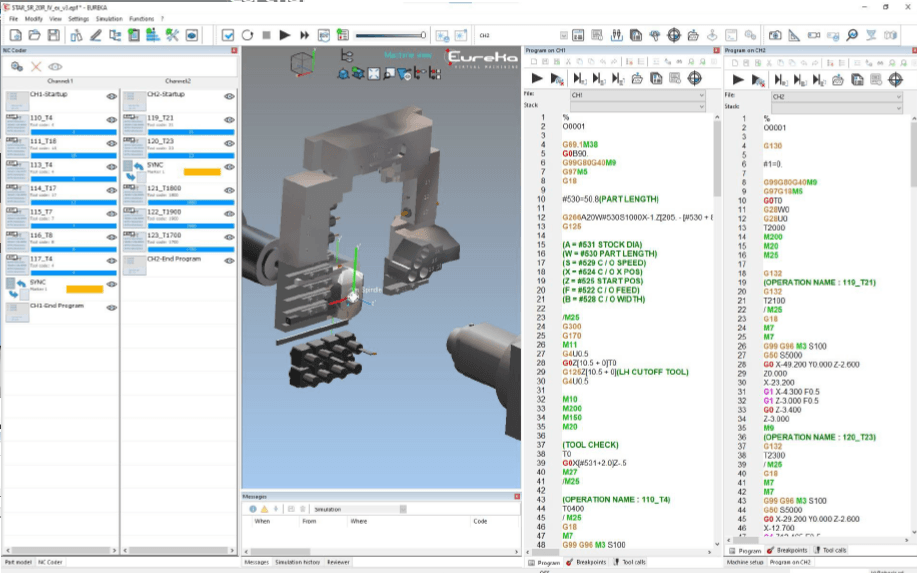Viewport: 917px width, 573px height.
Task: Switch to the Part model tab
Action: pos(18,562)
